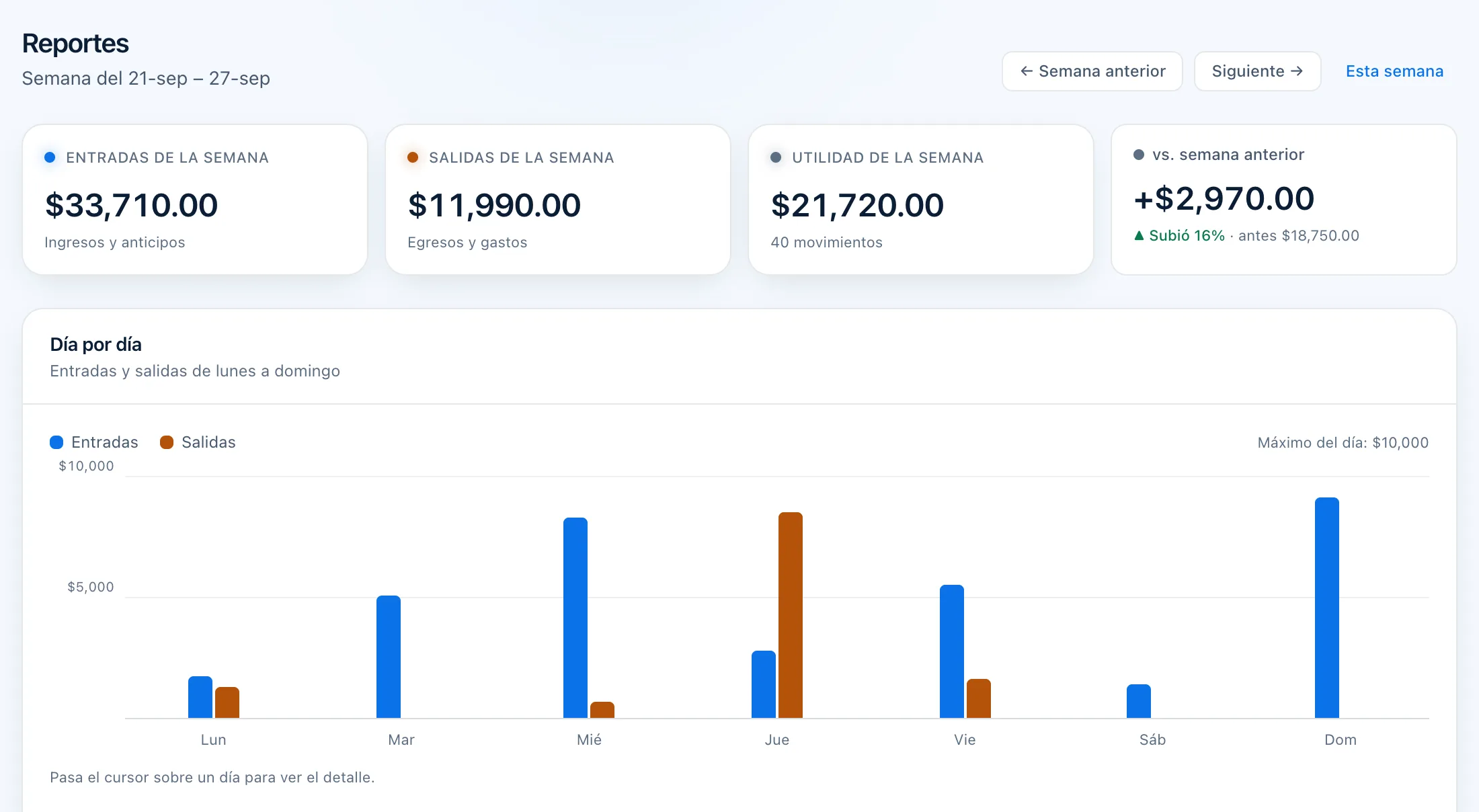Select the Dom blue Entradas bar
This screenshot has height=812, width=1479.
pyautogui.click(x=1327, y=608)
